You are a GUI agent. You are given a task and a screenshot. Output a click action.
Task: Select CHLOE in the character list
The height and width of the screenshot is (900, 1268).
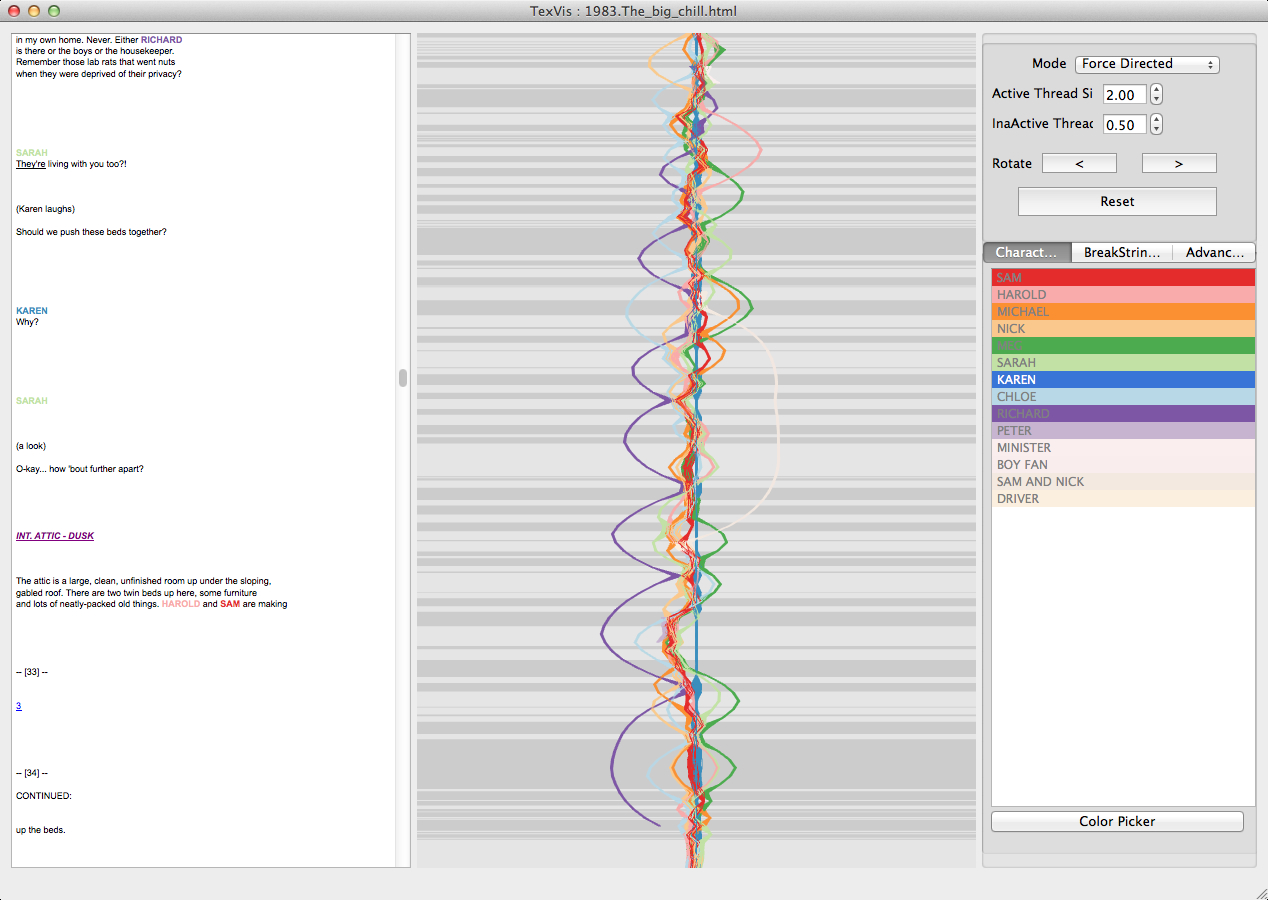tap(1123, 397)
